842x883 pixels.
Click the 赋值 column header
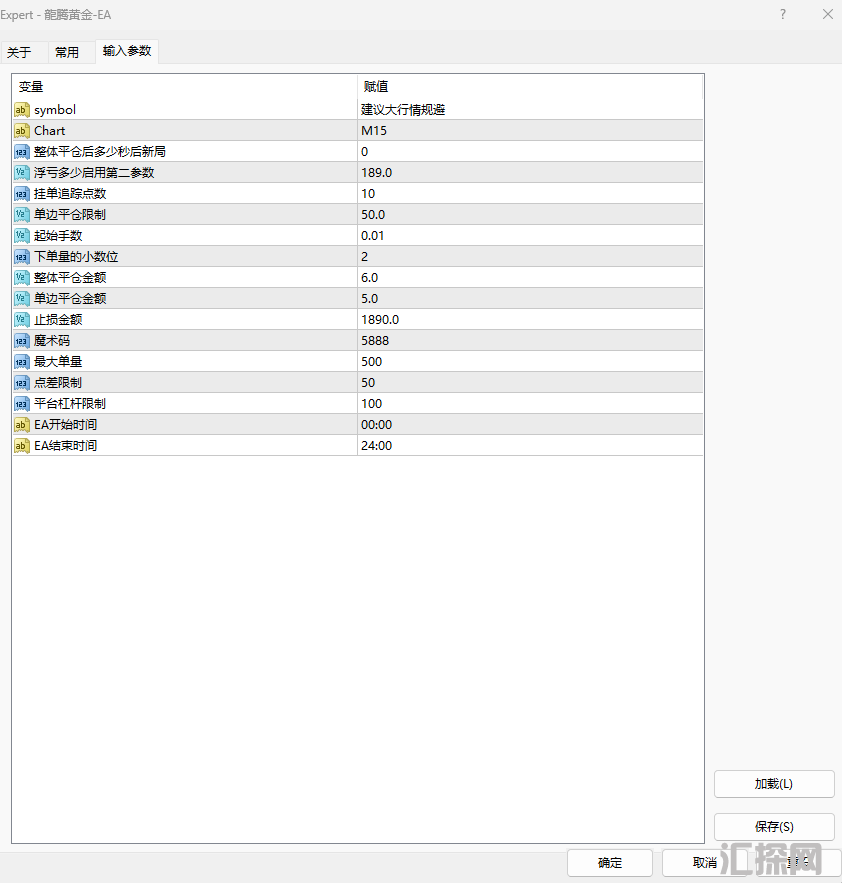coord(530,87)
